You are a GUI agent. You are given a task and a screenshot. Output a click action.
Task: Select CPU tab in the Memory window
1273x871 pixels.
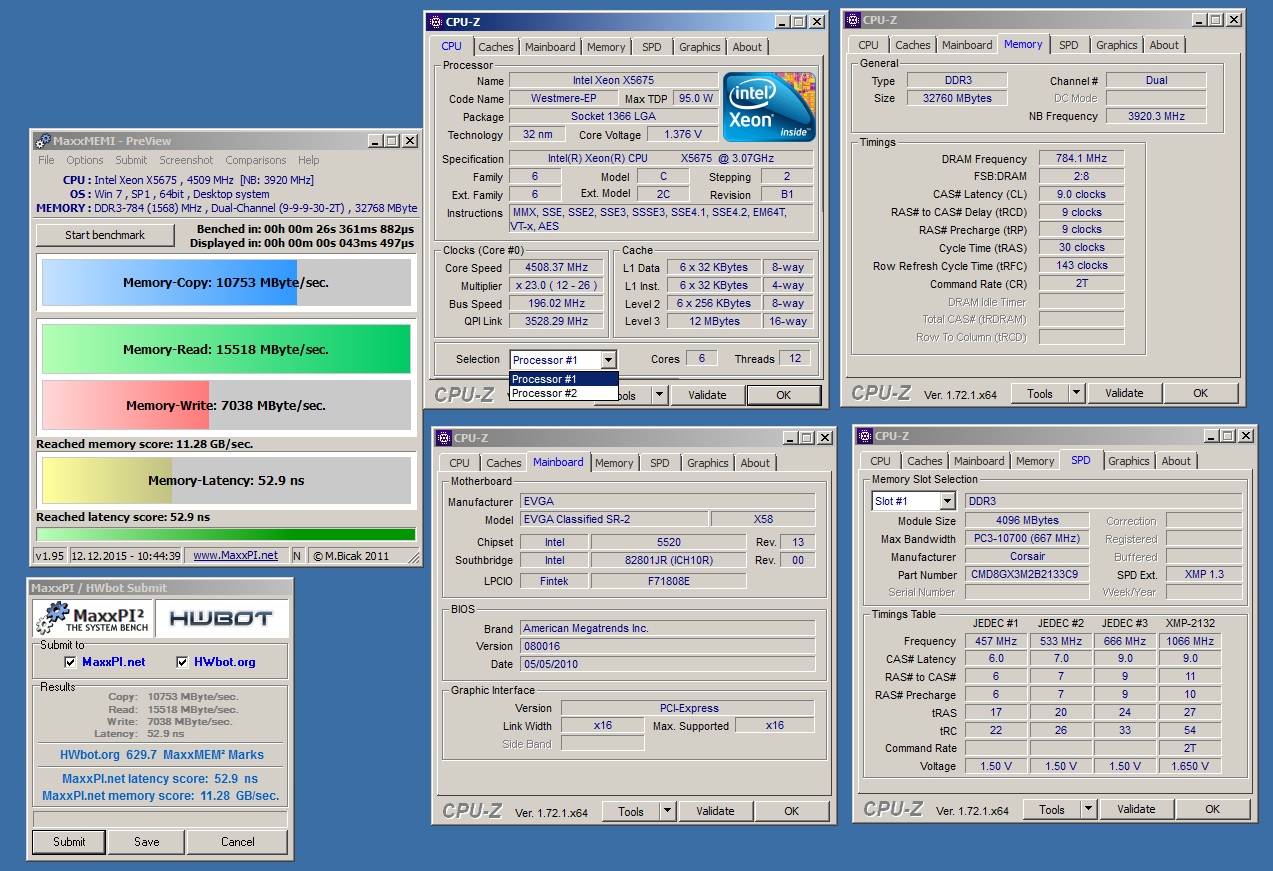pyautogui.click(x=868, y=45)
